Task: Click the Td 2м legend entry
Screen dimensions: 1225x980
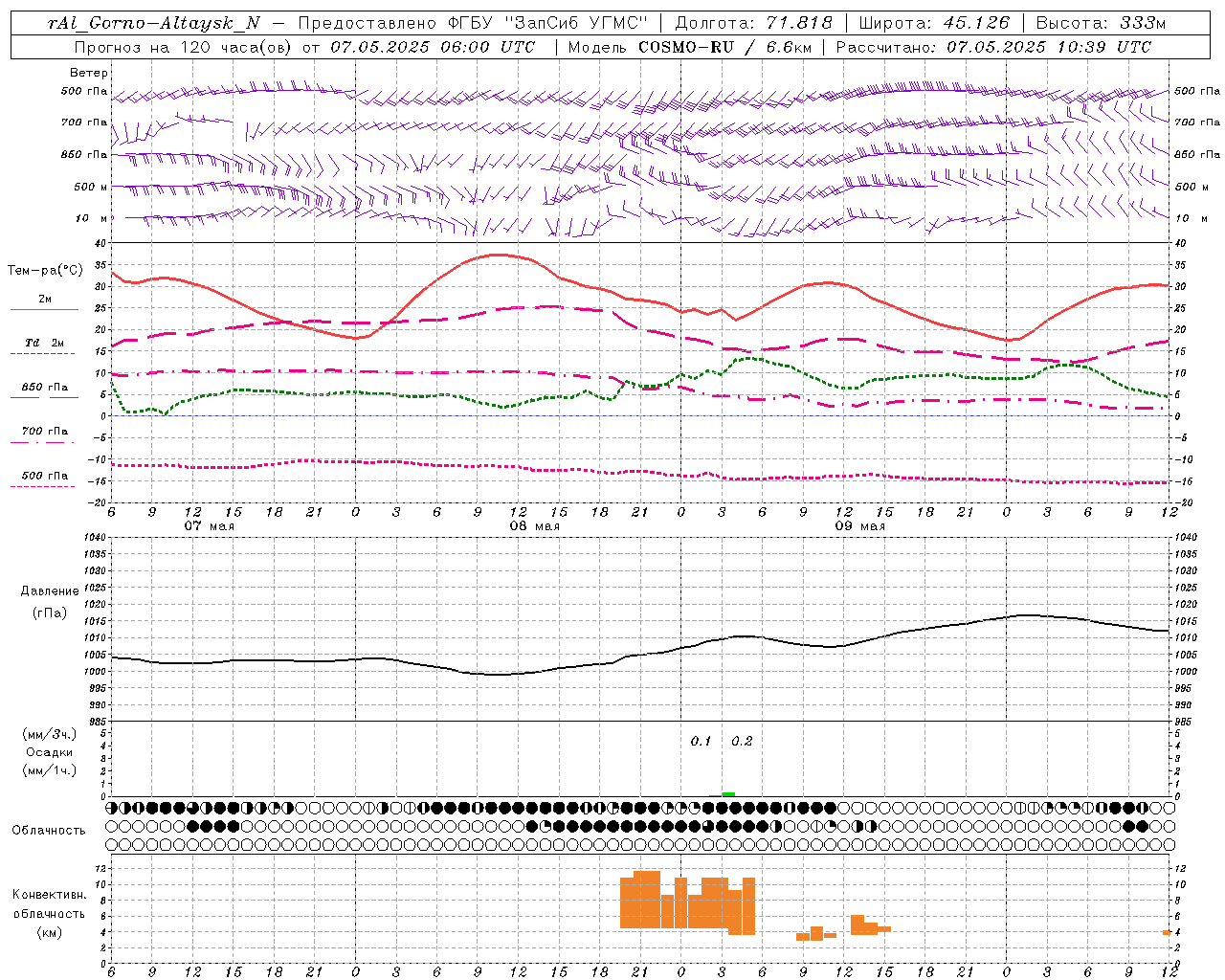Action: 45,343
